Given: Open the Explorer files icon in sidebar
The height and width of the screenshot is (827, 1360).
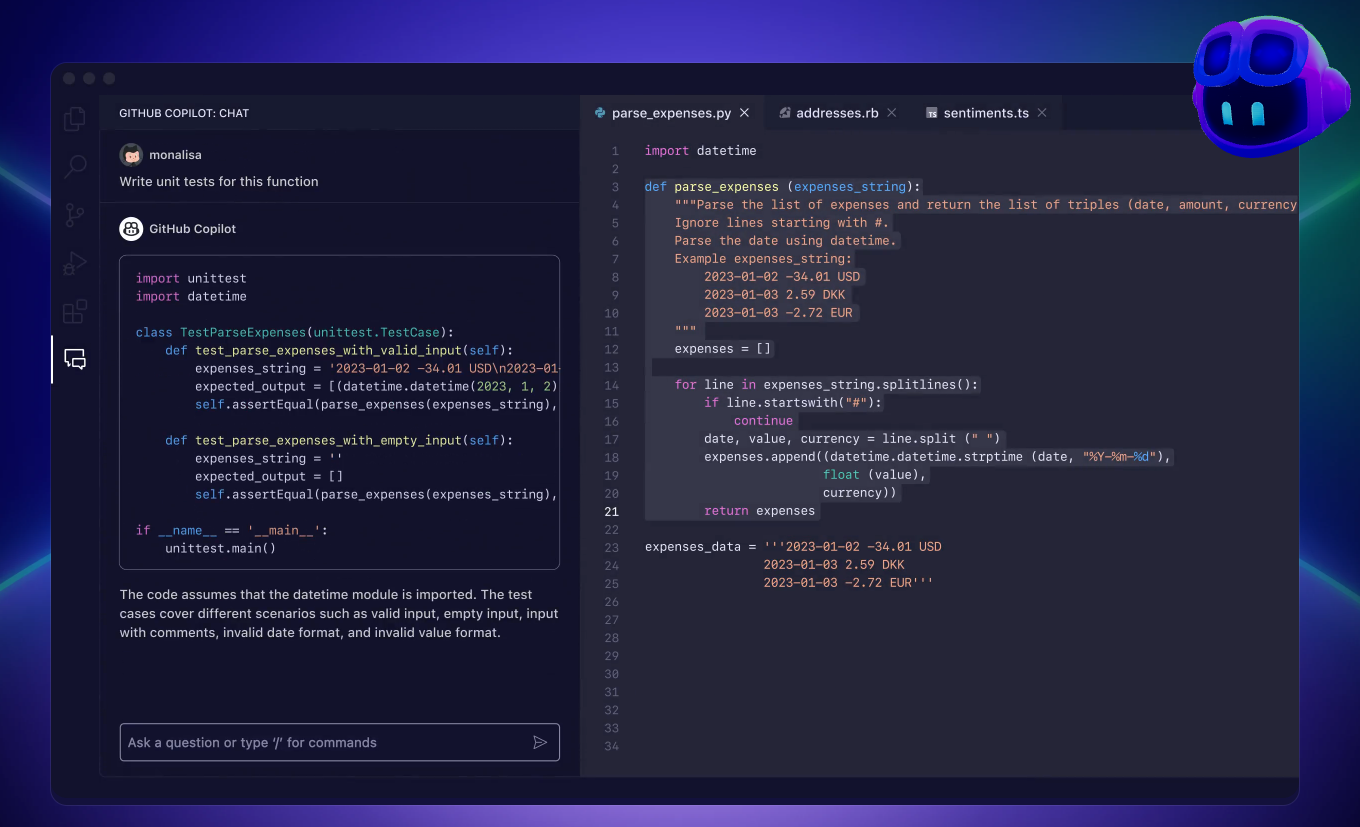Looking at the screenshot, I should pyautogui.click(x=75, y=119).
